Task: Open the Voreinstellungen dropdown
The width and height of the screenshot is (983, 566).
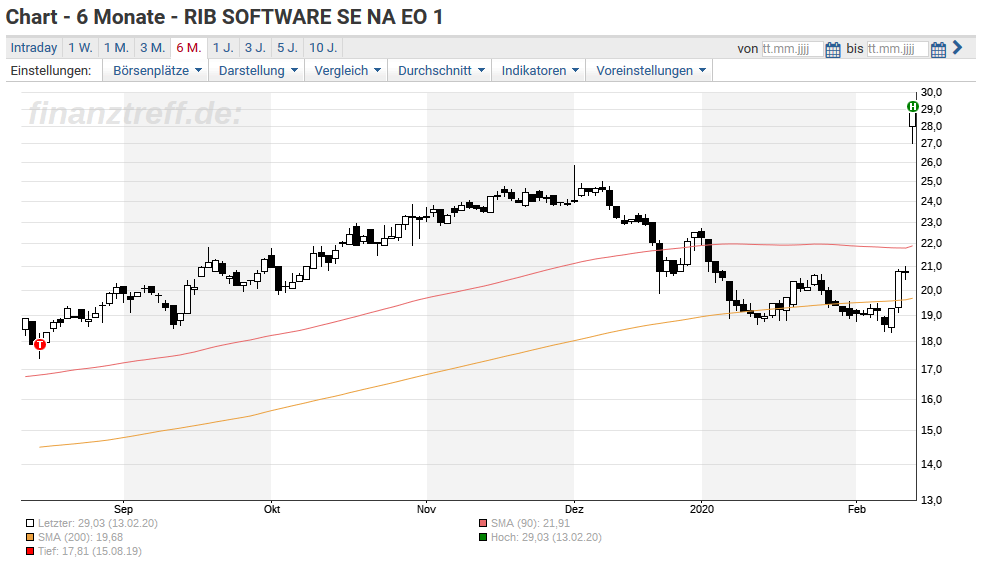Action: (x=650, y=71)
